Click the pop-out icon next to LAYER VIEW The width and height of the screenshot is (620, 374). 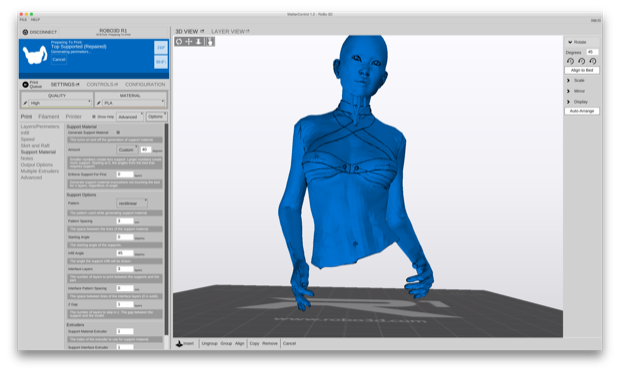click(248, 31)
